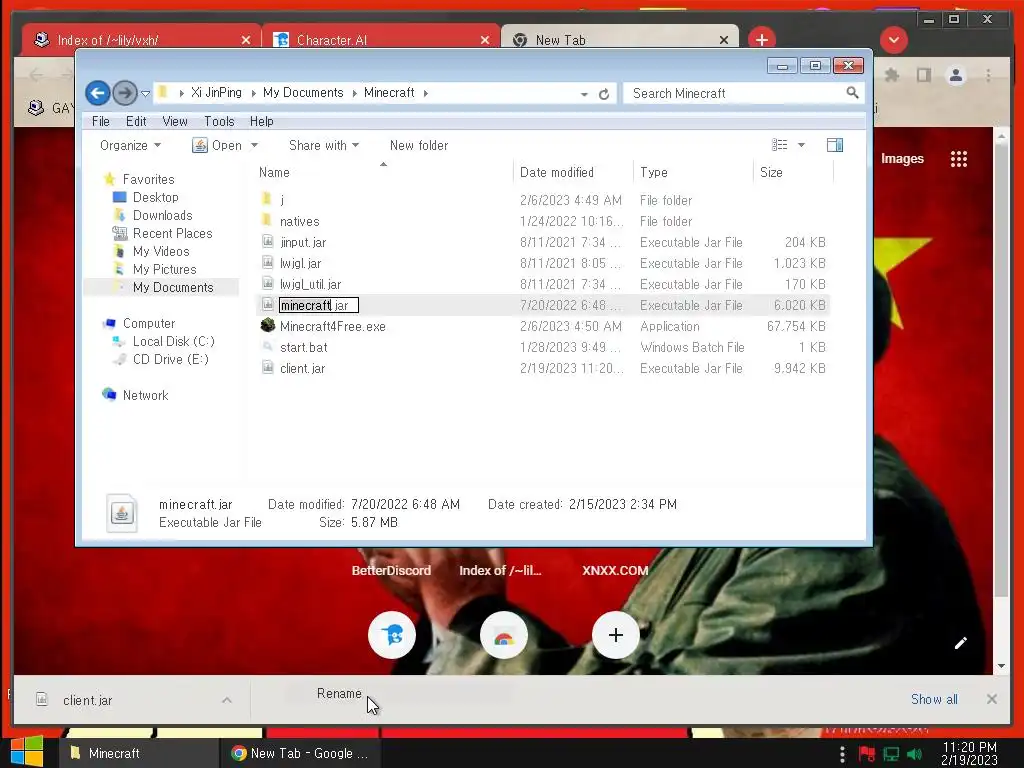Sort files by Name column

pyautogui.click(x=274, y=172)
